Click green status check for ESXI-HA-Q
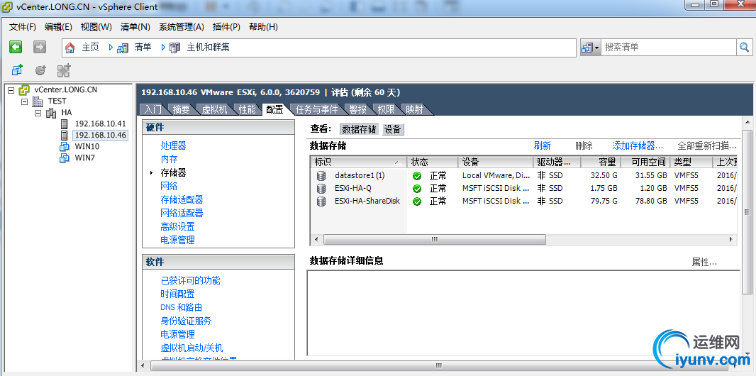The image size is (756, 376). click(417, 188)
